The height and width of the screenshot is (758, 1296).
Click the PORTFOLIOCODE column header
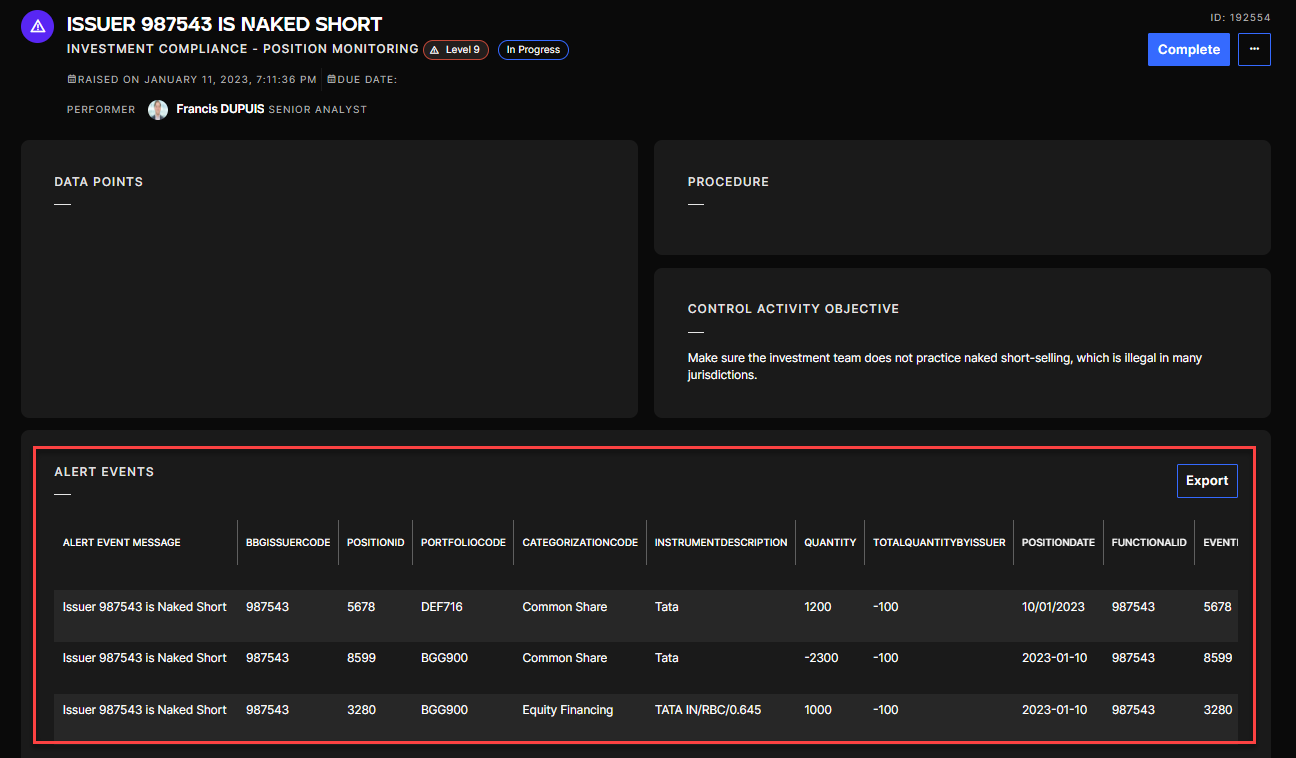point(463,542)
